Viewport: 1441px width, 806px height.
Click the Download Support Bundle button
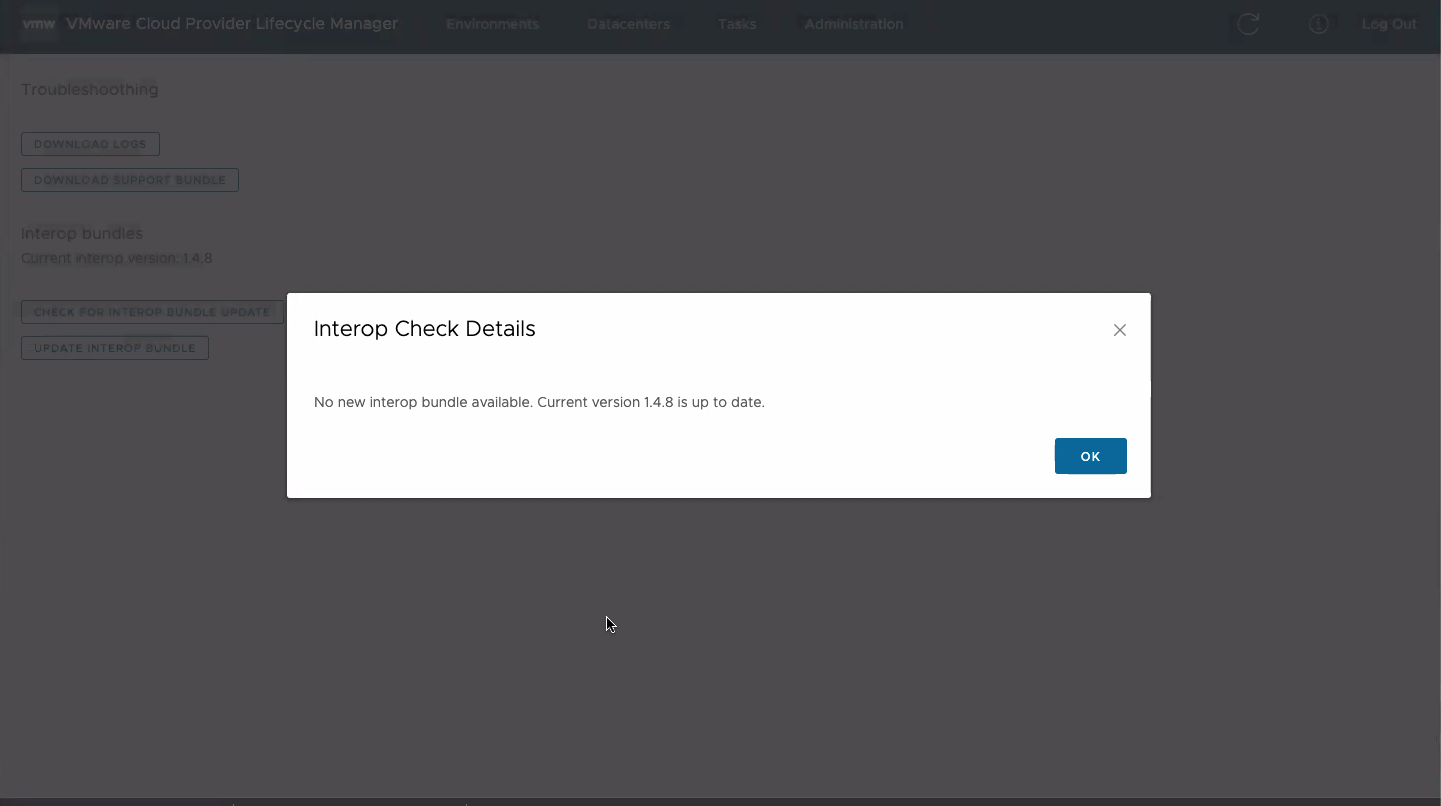click(x=130, y=180)
